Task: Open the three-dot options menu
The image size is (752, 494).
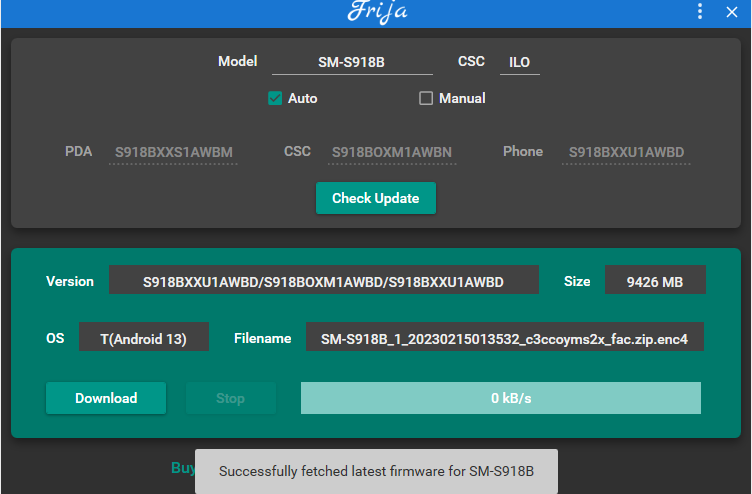Action: pyautogui.click(x=700, y=12)
